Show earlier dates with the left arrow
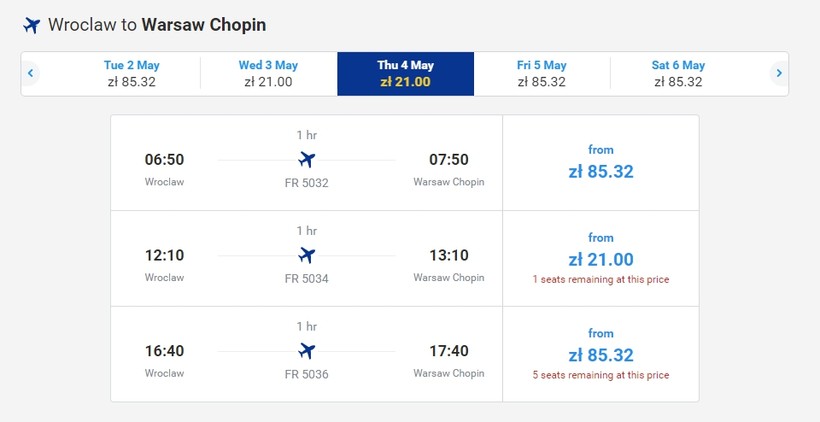Viewport: 820px width, 422px height. coord(31,73)
